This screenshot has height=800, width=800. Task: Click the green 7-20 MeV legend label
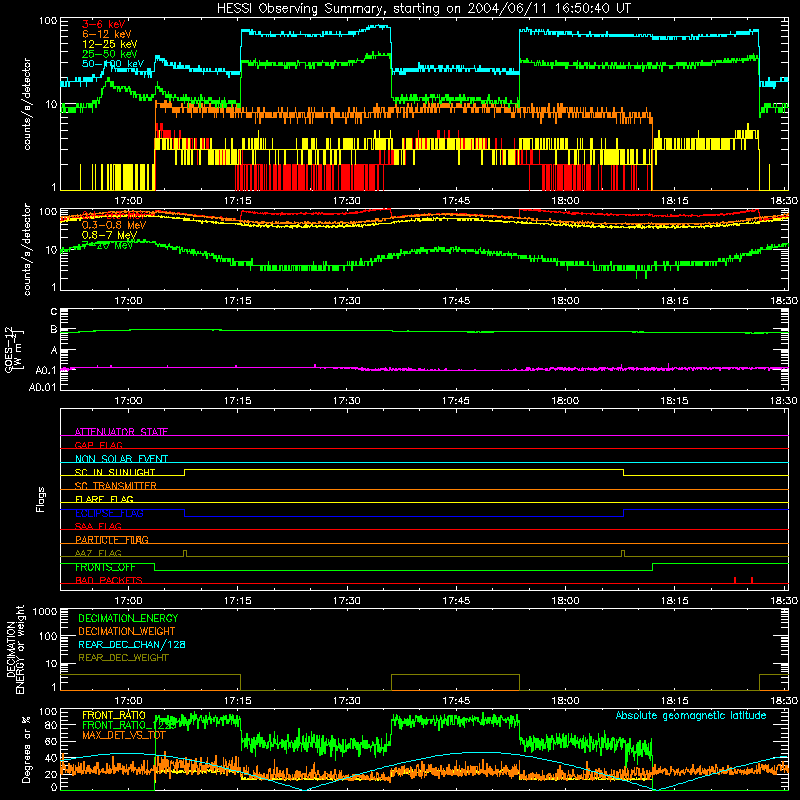(x=108, y=245)
